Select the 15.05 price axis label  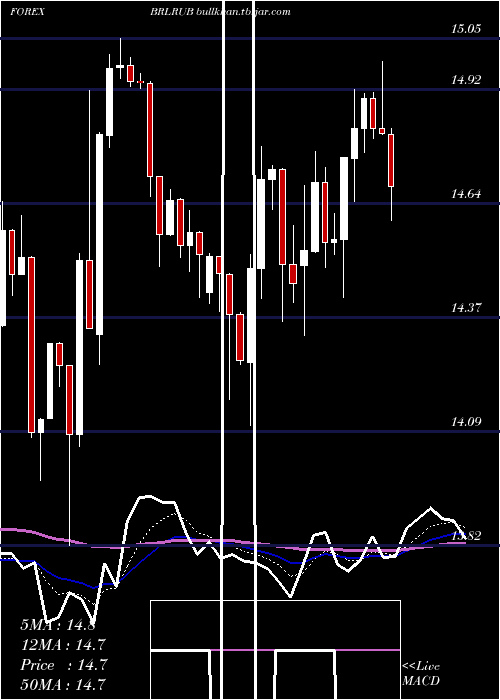coord(466,29)
